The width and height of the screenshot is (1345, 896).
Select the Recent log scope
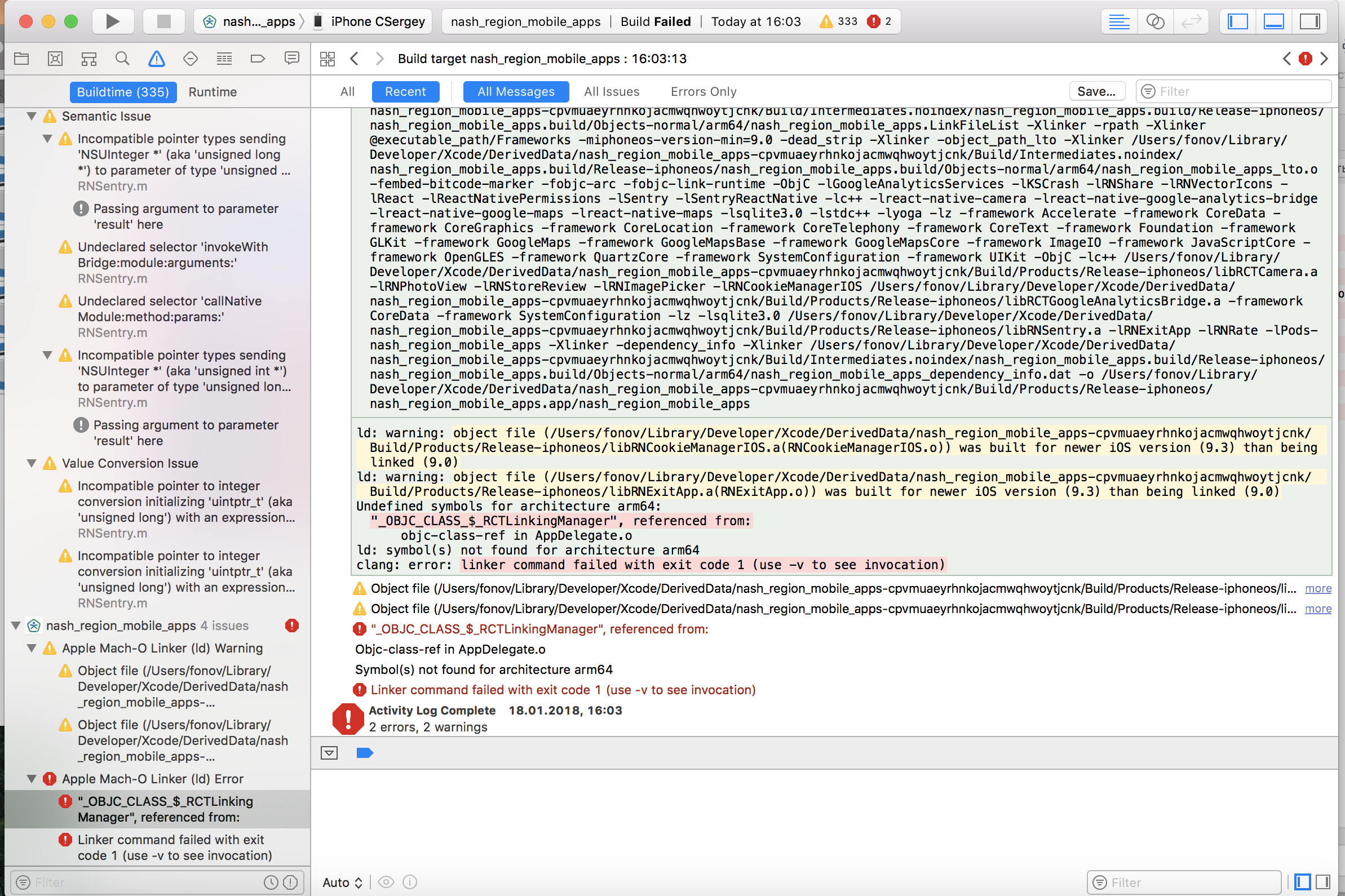(405, 91)
